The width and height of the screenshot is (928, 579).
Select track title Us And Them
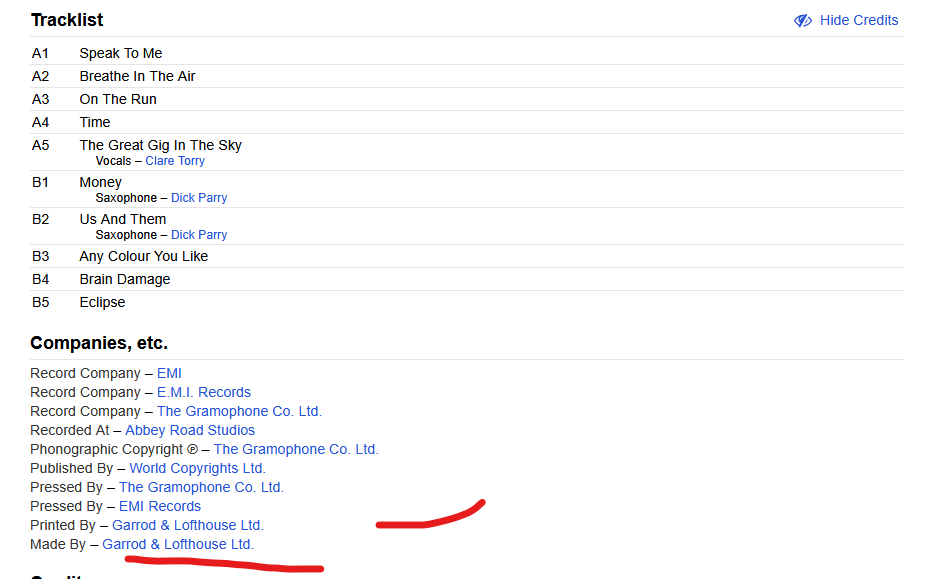(123, 220)
